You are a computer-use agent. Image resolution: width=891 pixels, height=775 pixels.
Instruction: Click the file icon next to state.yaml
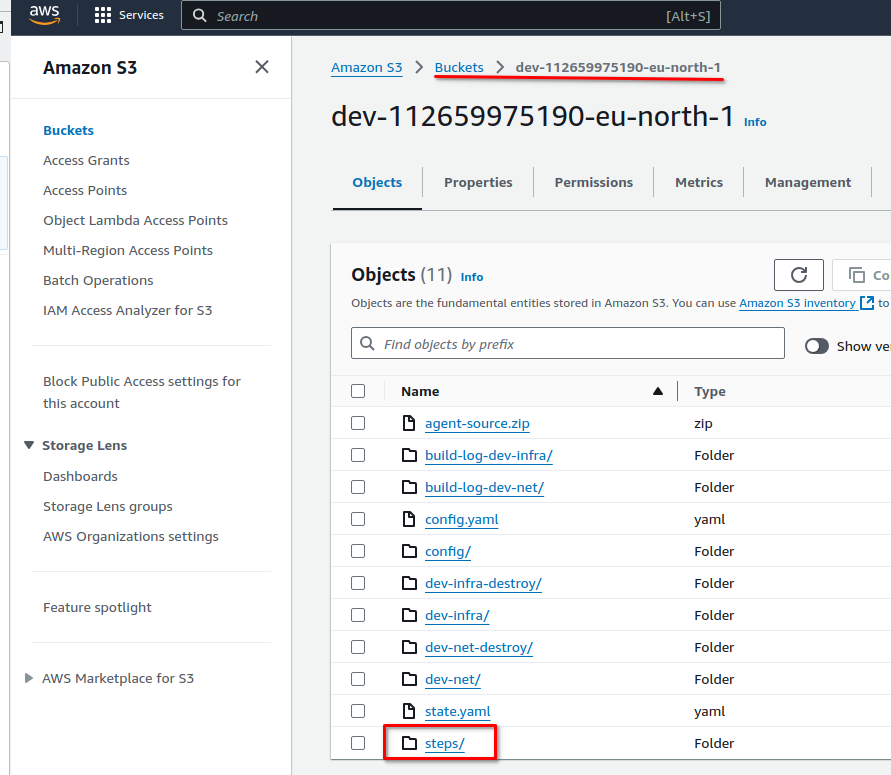(409, 711)
